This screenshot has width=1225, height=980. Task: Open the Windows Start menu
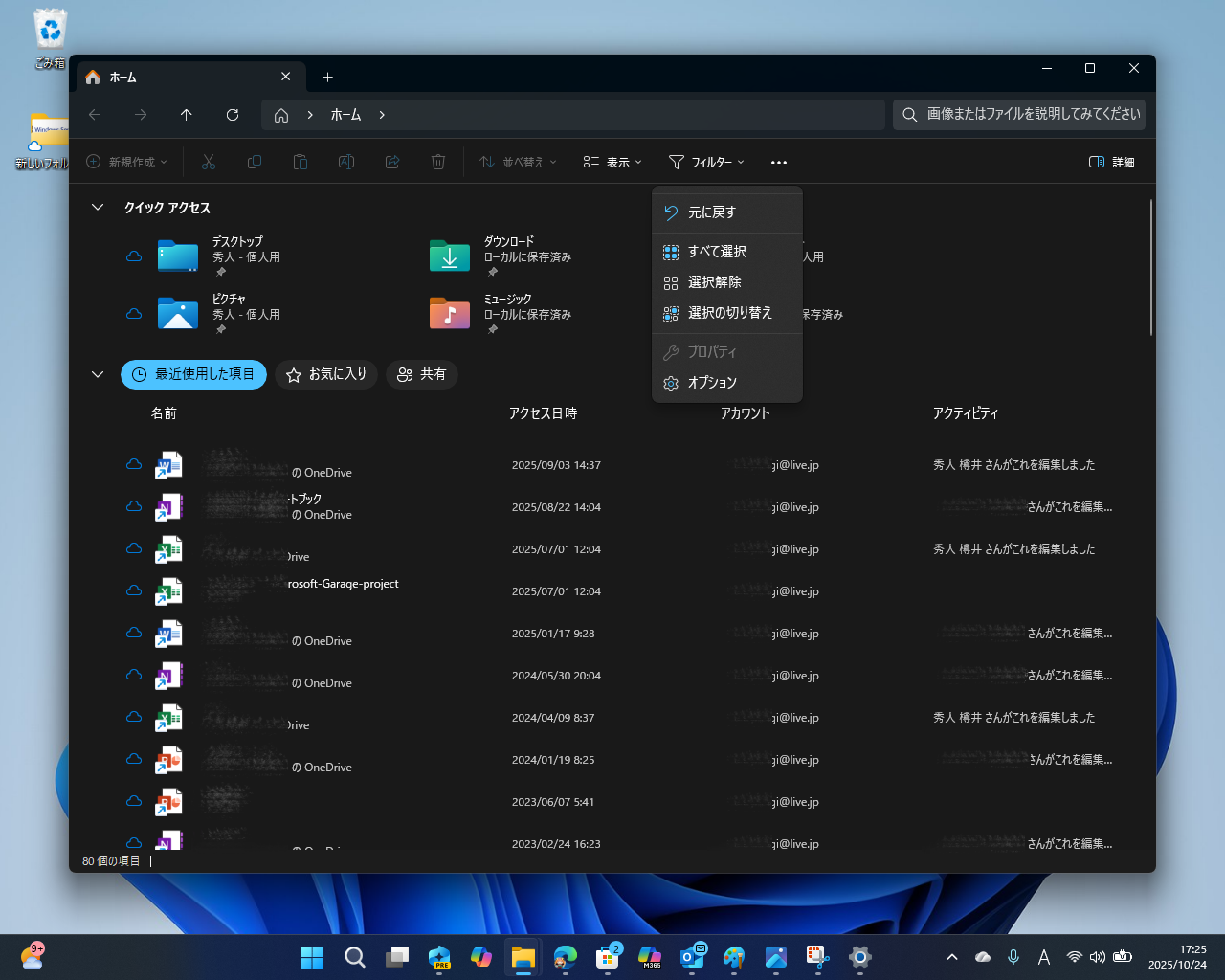pyautogui.click(x=312, y=957)
